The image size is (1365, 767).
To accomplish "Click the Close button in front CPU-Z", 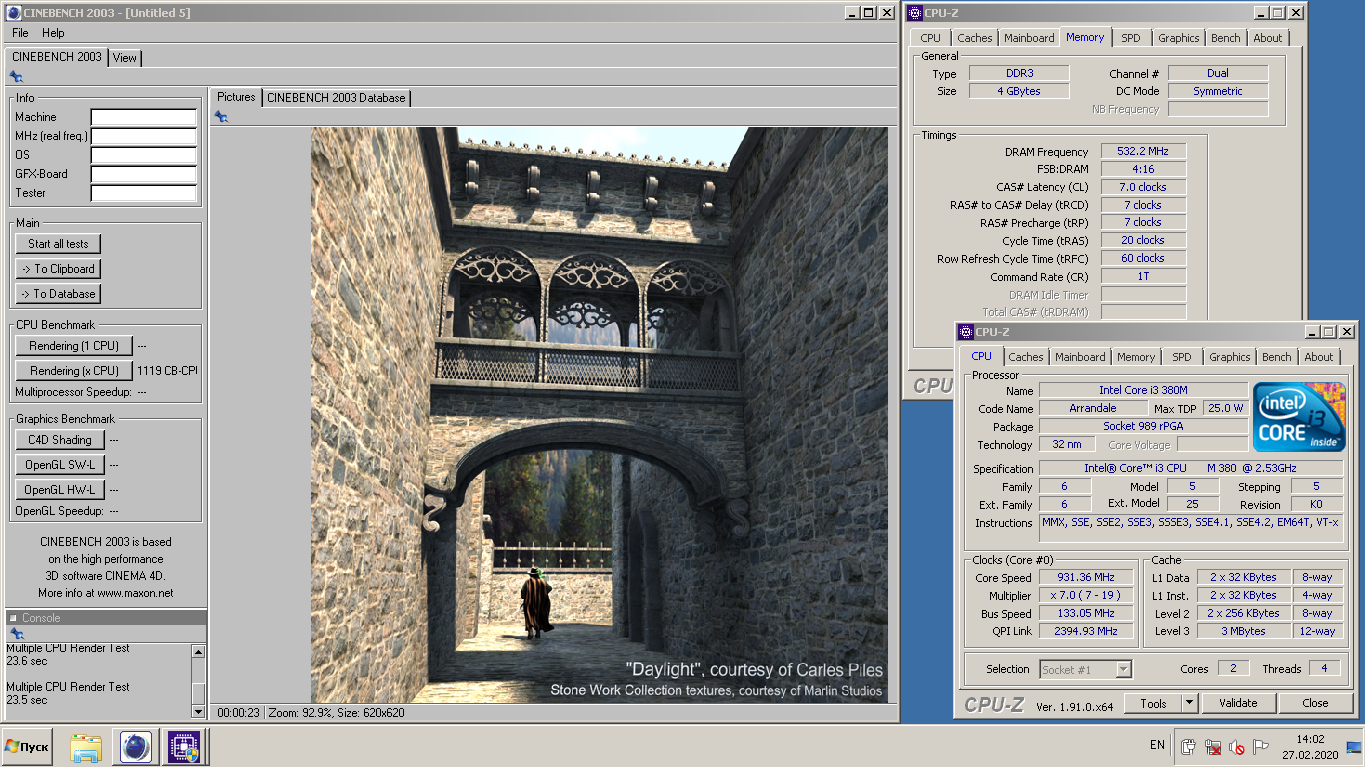I will (x=1315, y=703).
